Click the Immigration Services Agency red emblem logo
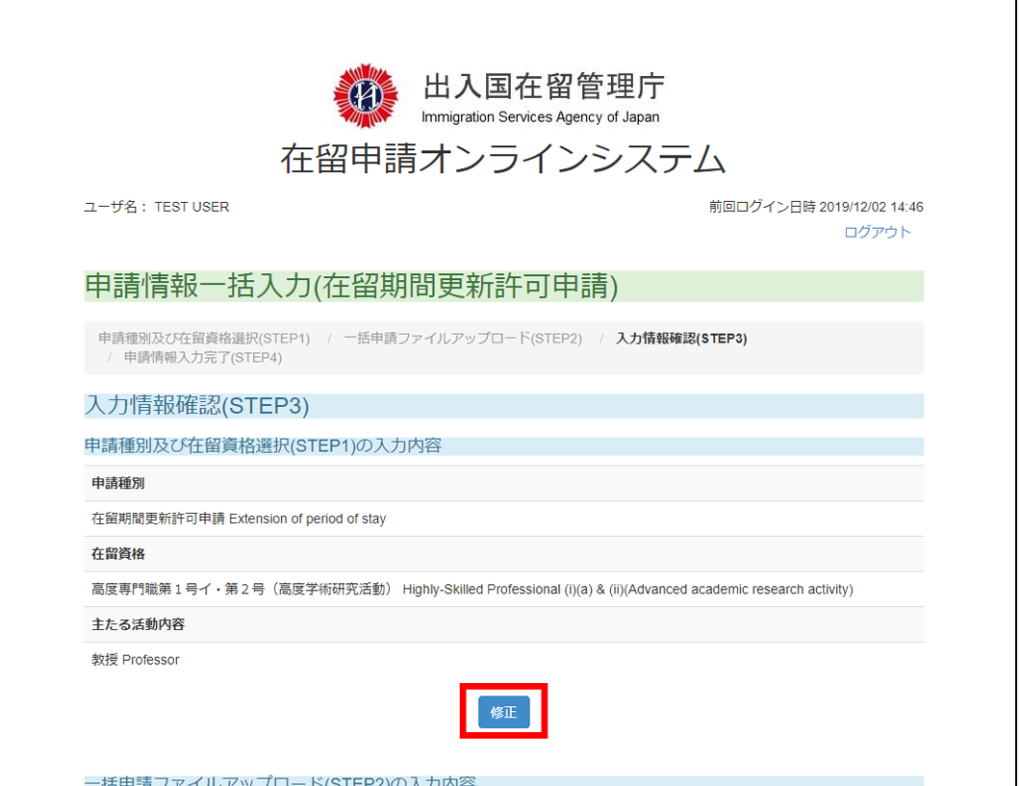Image resolution: width=1020 pixels, height=786 pixels. (365, 97)
